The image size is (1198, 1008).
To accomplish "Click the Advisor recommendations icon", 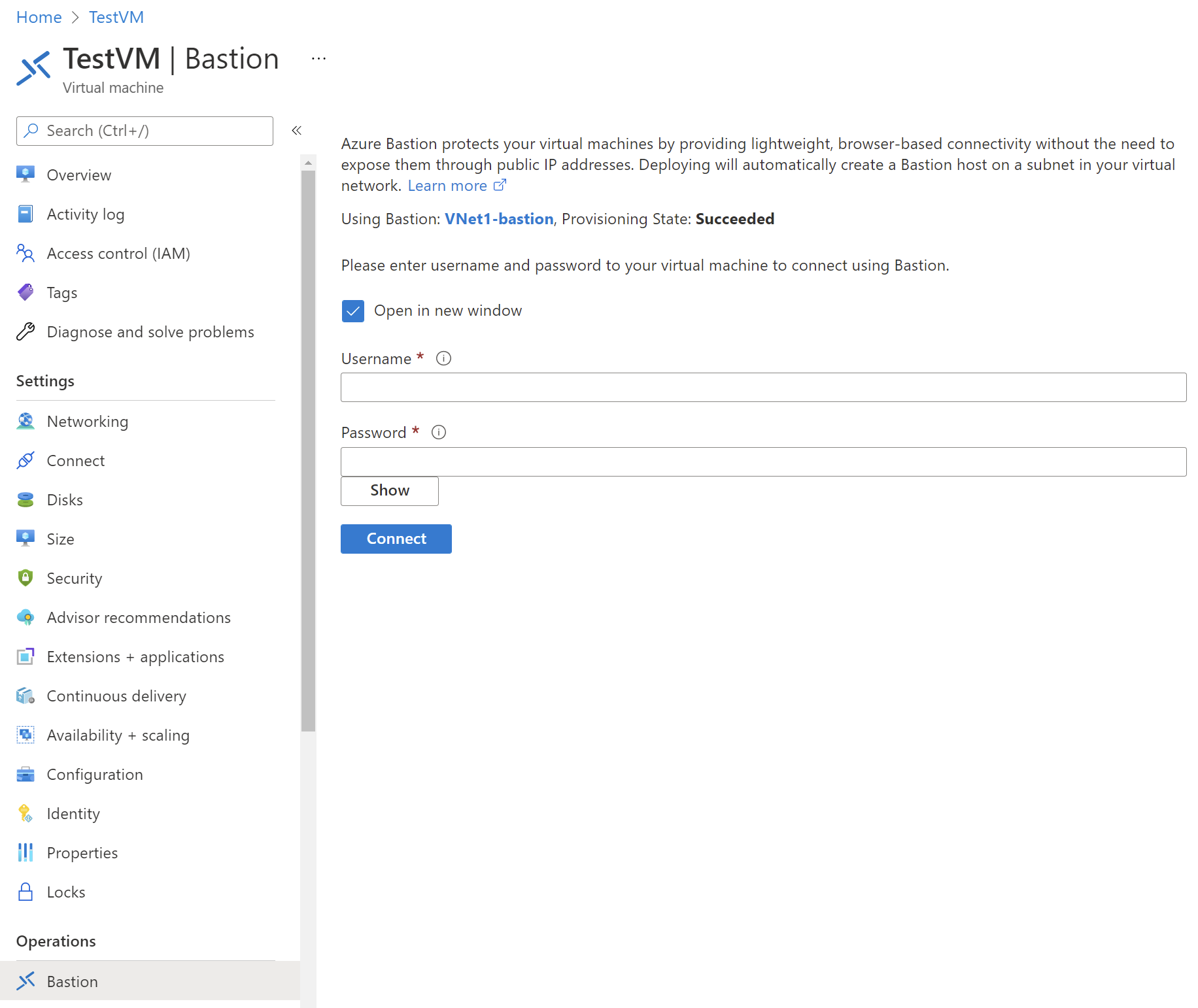I will pyautogui.click(x=26, y=618).
